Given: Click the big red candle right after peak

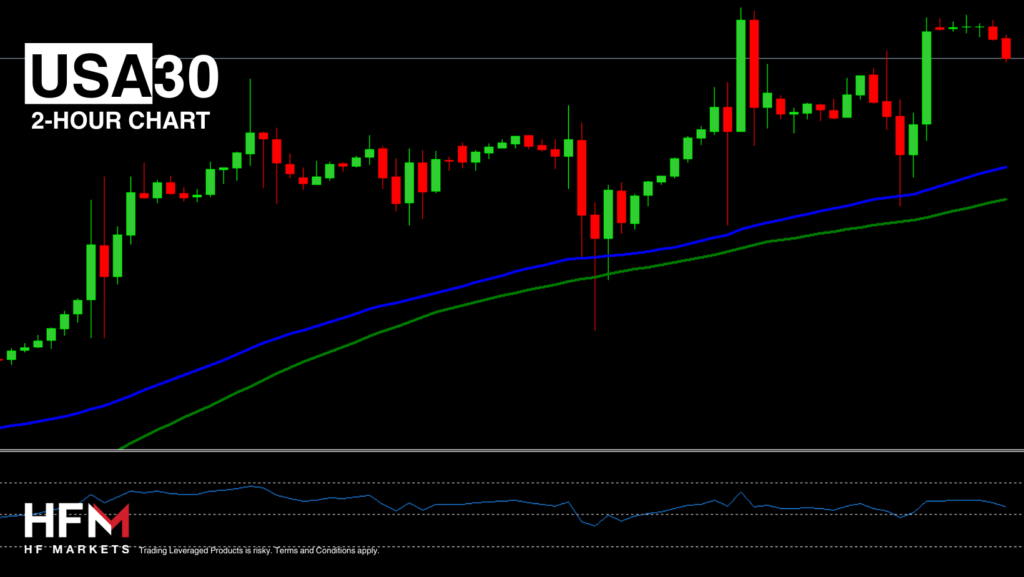Looking at the screenshot, I should coord(753,63).
